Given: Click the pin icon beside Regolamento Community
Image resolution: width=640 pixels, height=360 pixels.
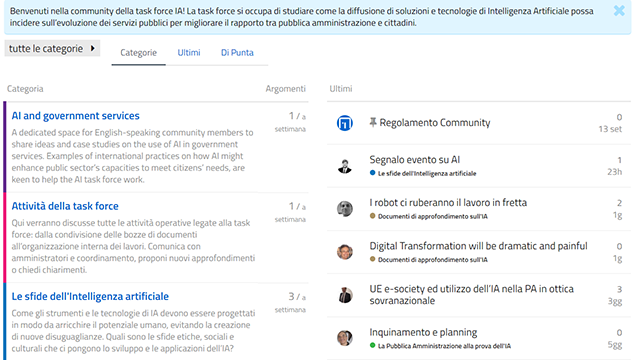Looking at the screenshot, I should [x=373, y=122].
